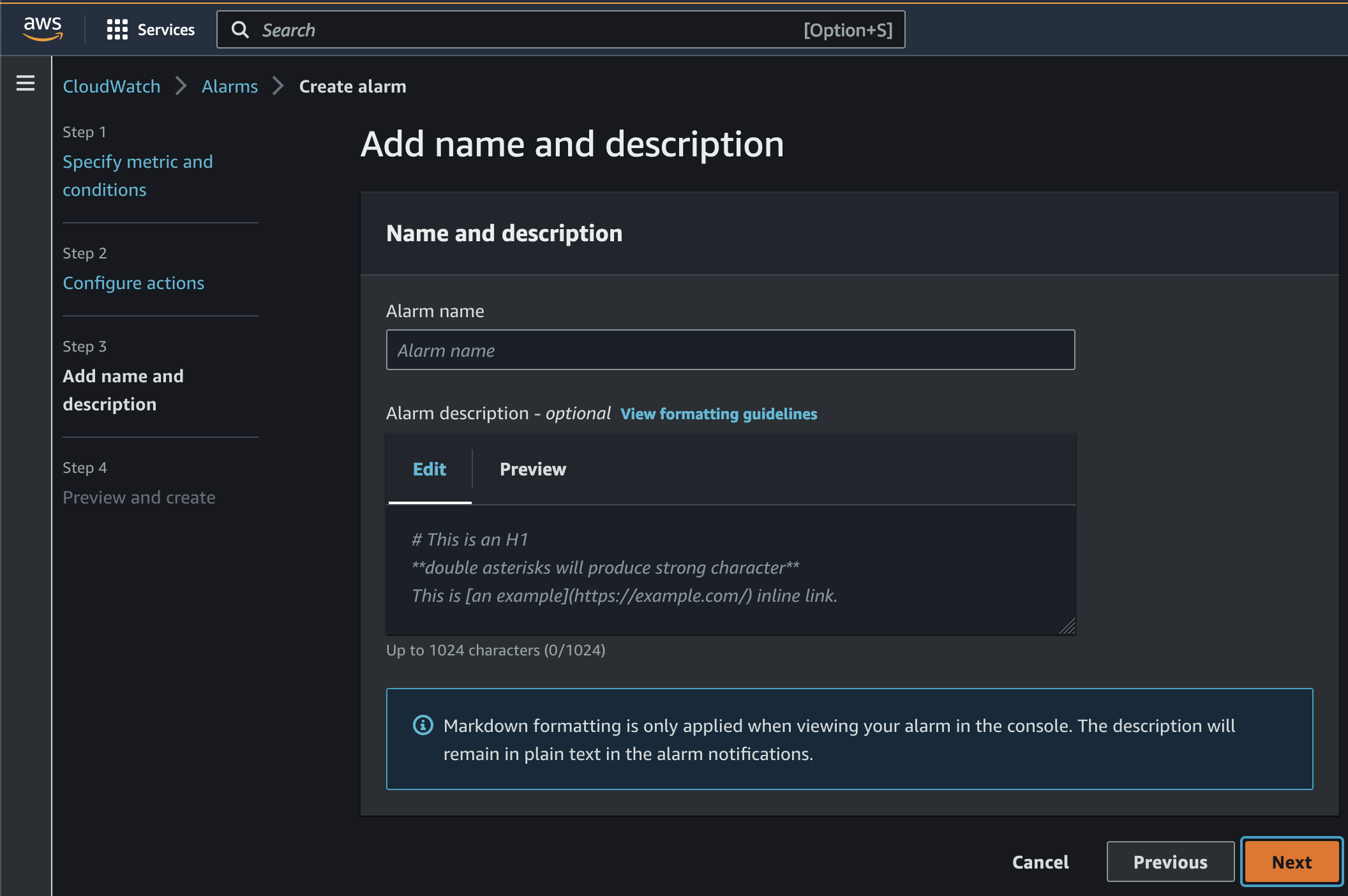Click the description textarea resize handle

(x=1067, y=627)
